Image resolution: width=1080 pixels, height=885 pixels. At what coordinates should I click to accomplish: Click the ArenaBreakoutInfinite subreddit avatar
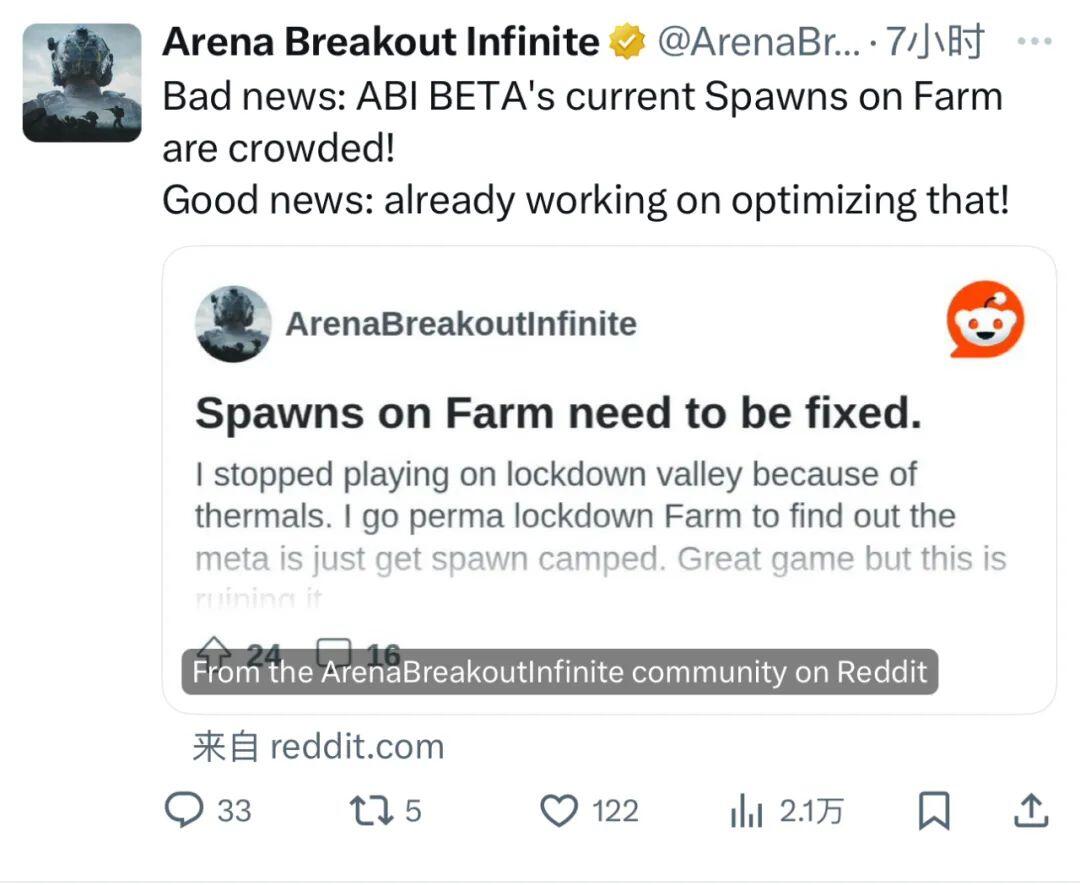(233, 324)
